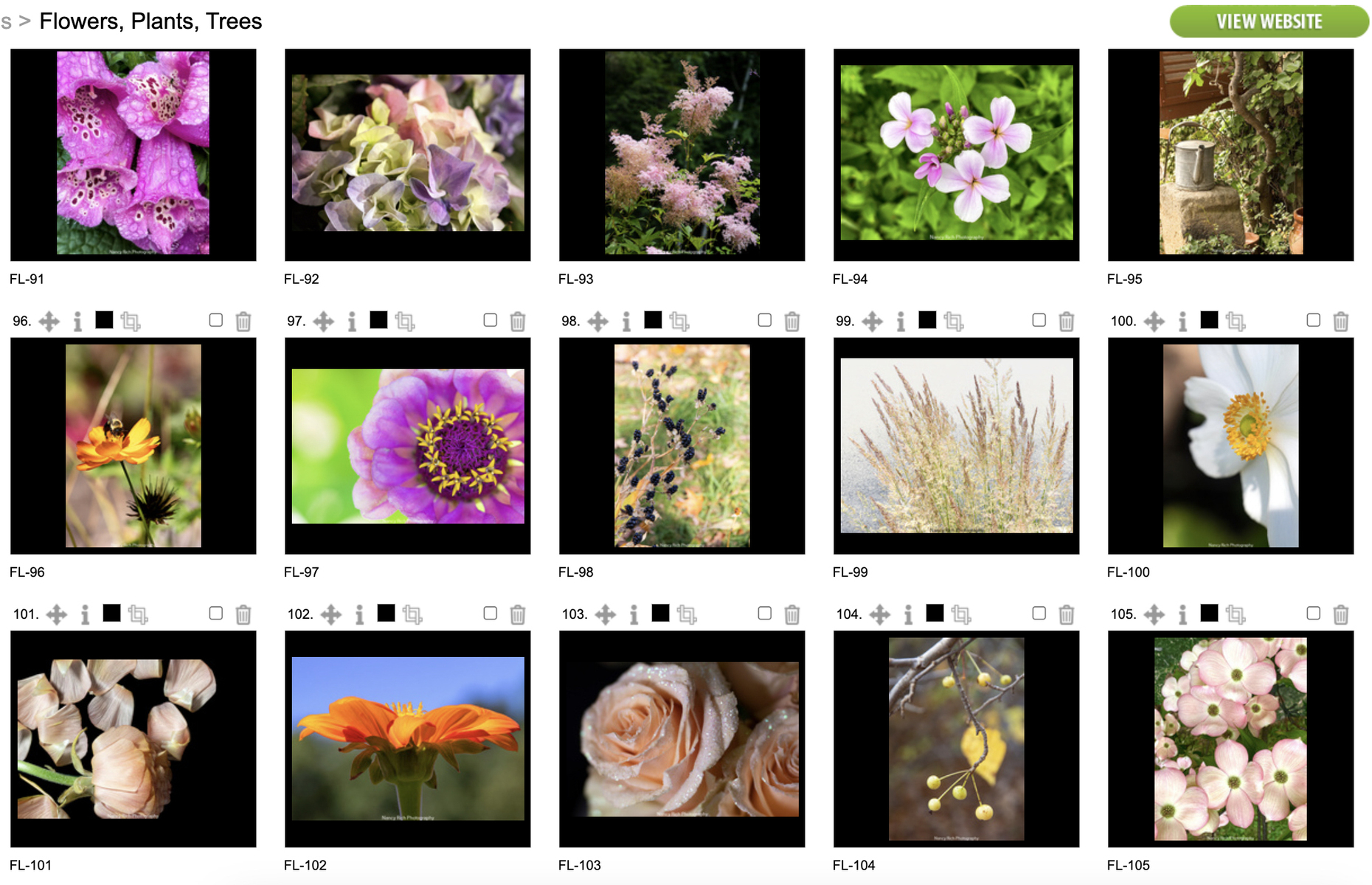Tick the selection checkbox for image 102
This screenshot has width=1372, height=885.
click(491, 613)
